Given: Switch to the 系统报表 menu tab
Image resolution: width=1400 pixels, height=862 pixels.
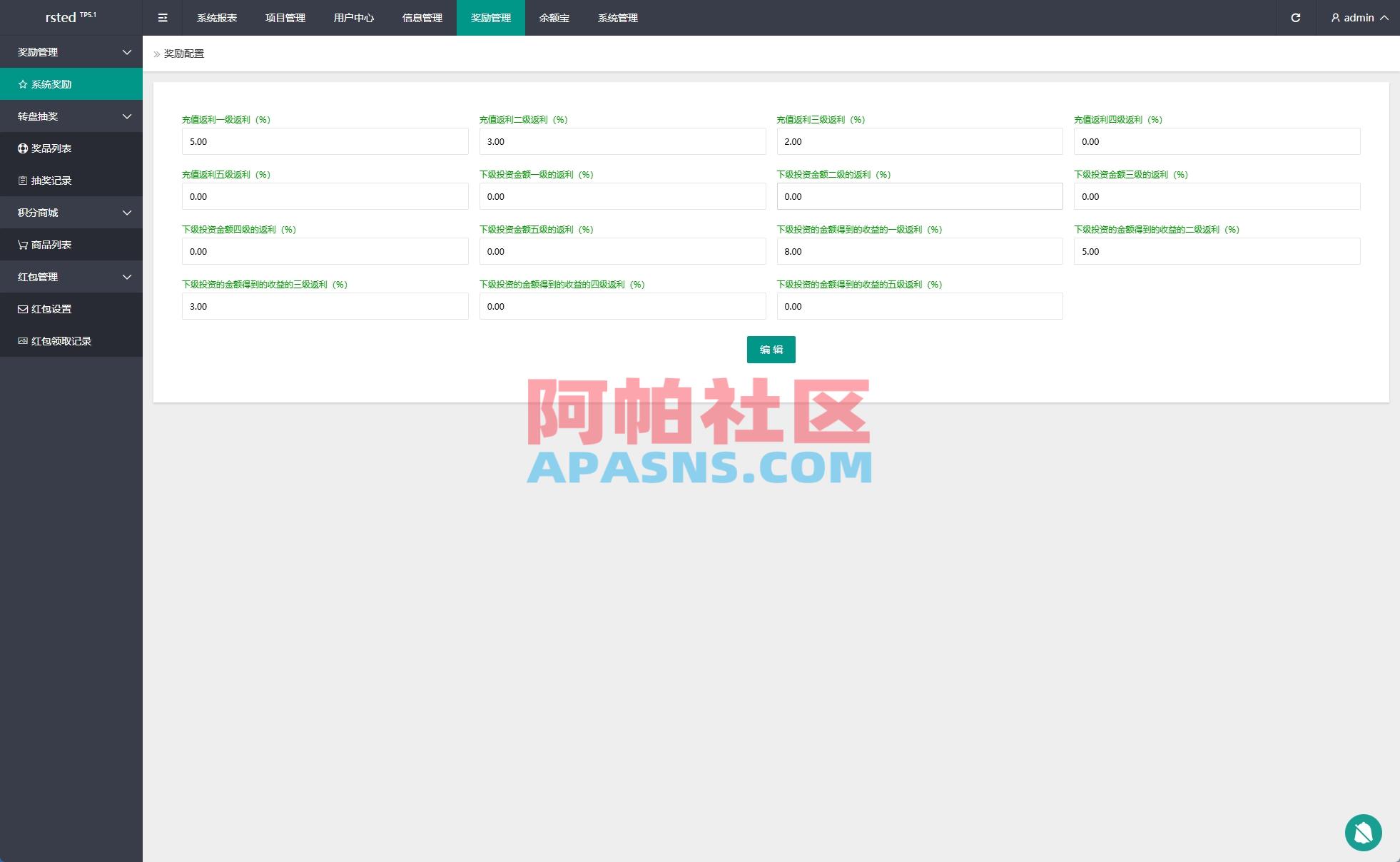Looking at the screenshot, I should pyautogui.click(x=218, y=18).
